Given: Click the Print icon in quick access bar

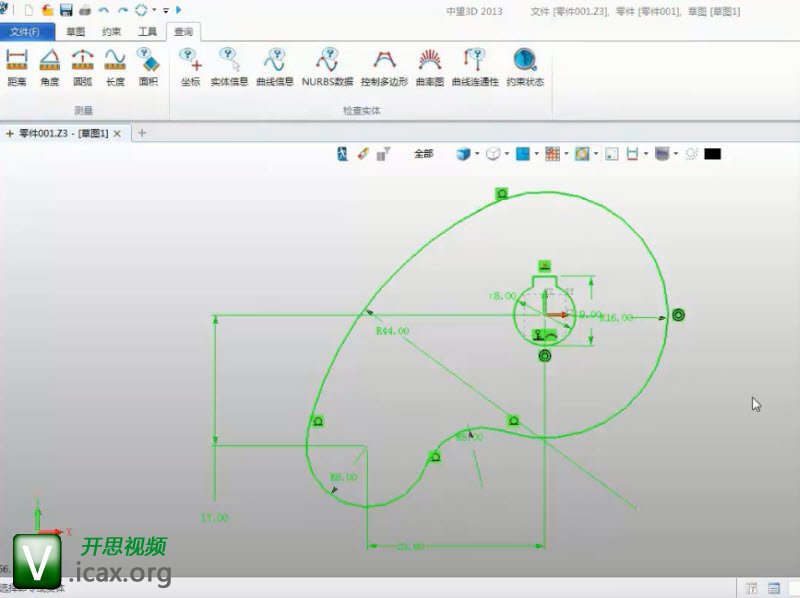Looking at the screenshot, I should coord(85,10).
